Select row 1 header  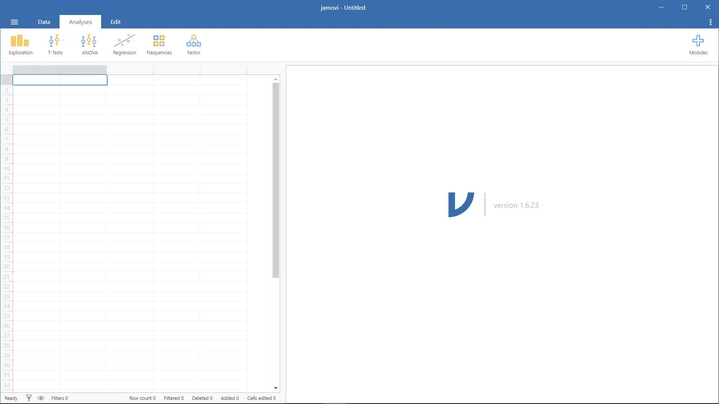point(6,80)
